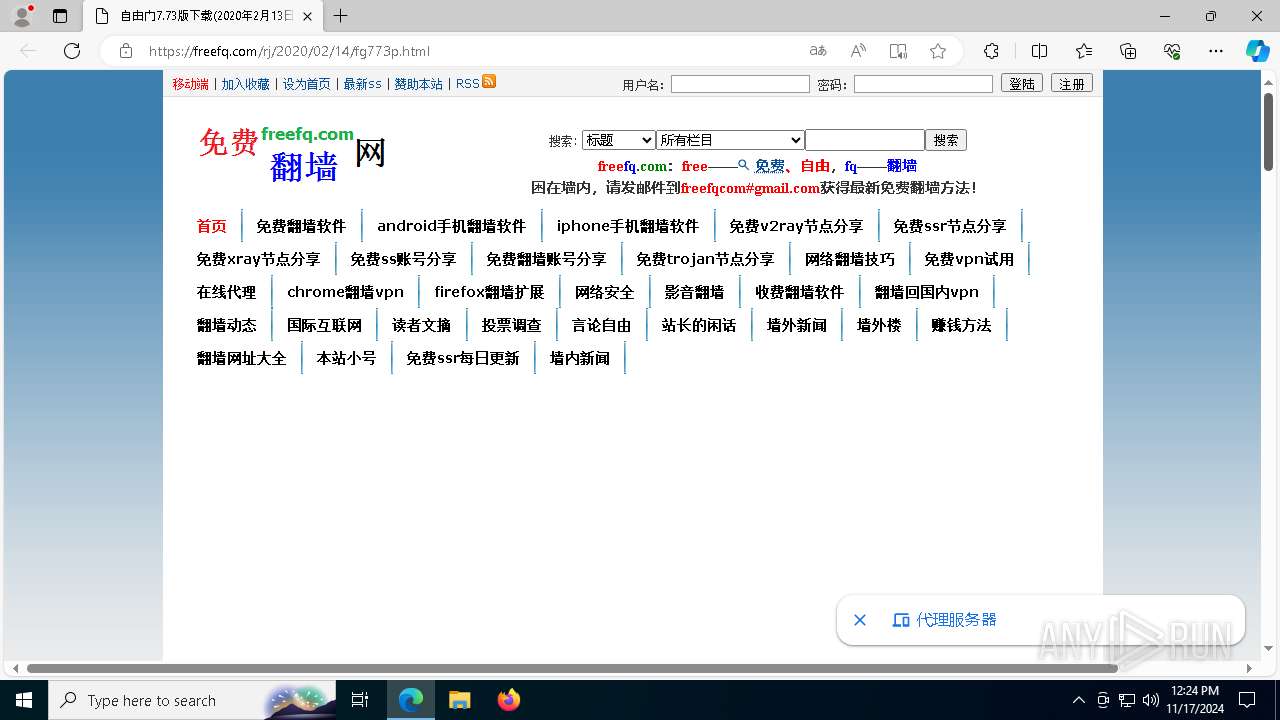Screen dimensions: 1280x720
Task: Open File Explorer on taskbar
Action: click(459, 700)
